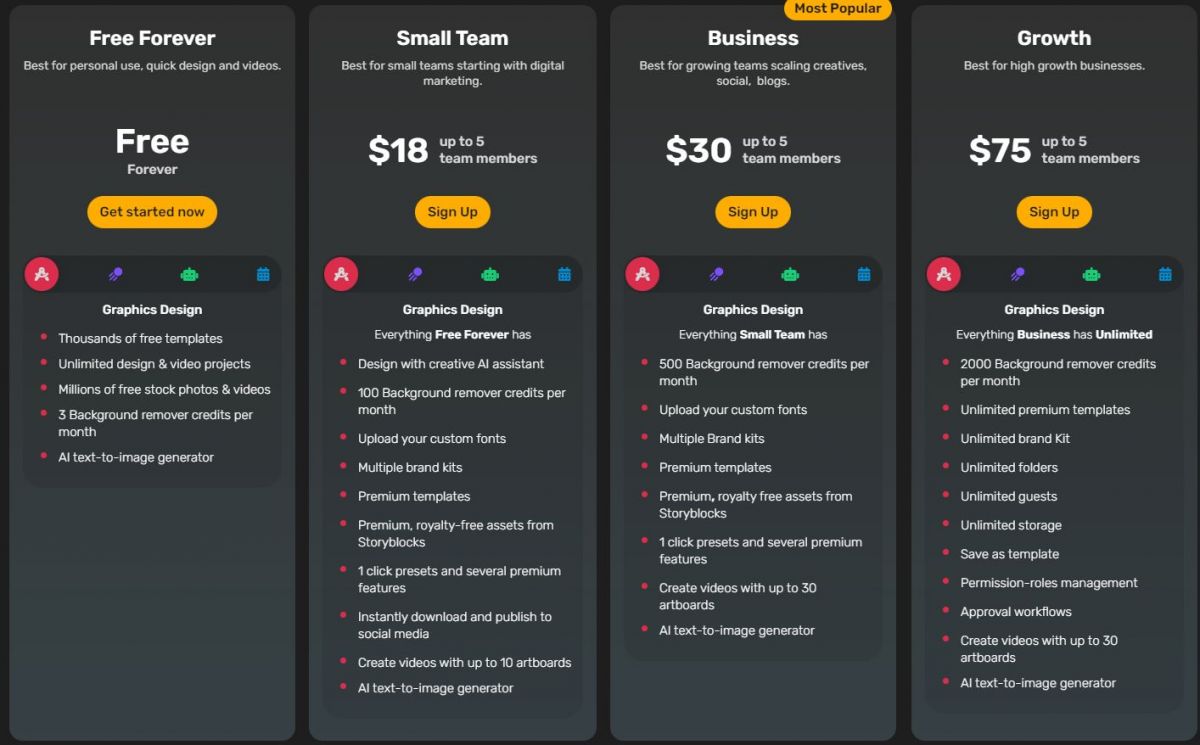Click the purple comet icon on Free Forever card

[x=115, y=272]
